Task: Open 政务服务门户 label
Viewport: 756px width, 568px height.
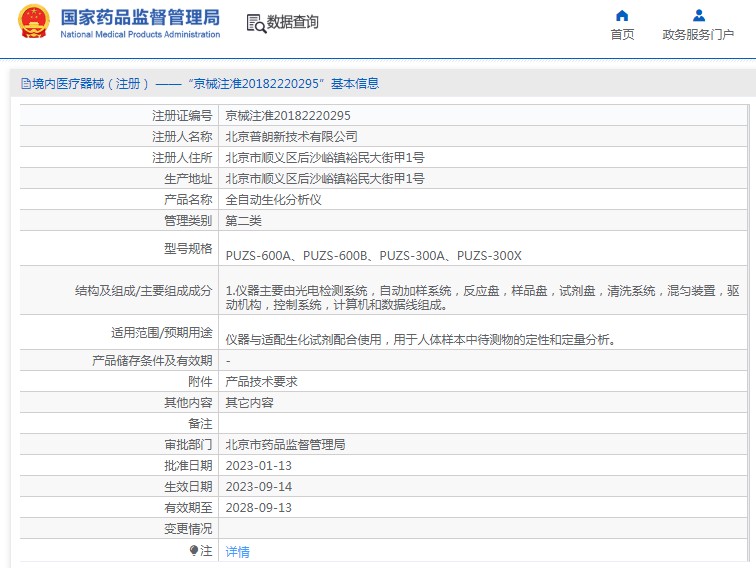Action: click(x=698, y=35)
